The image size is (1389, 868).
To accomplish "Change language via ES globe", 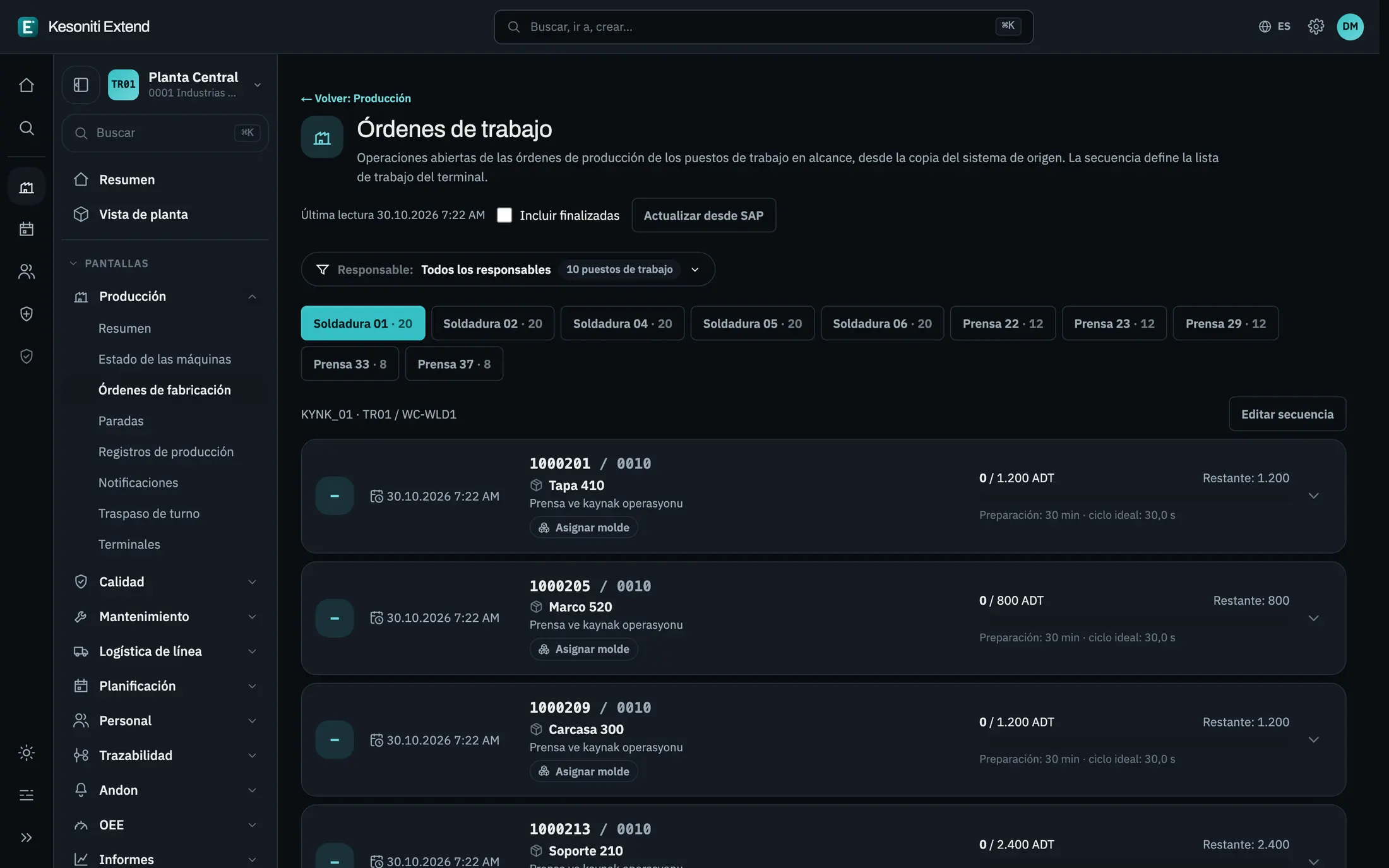I will 1274,27.
